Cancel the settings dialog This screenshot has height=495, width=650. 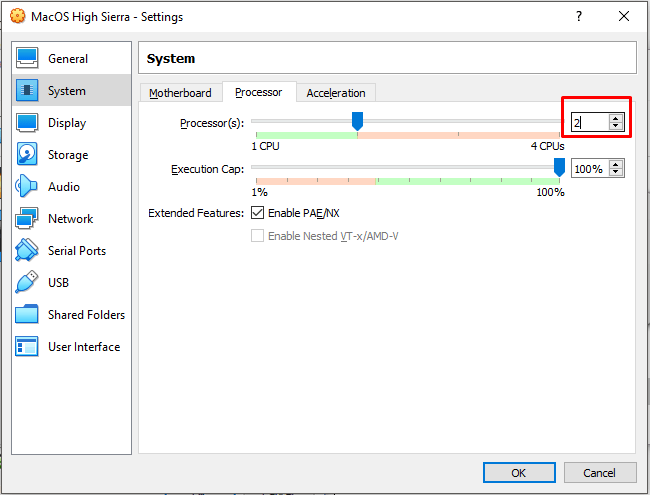(600, 473)
